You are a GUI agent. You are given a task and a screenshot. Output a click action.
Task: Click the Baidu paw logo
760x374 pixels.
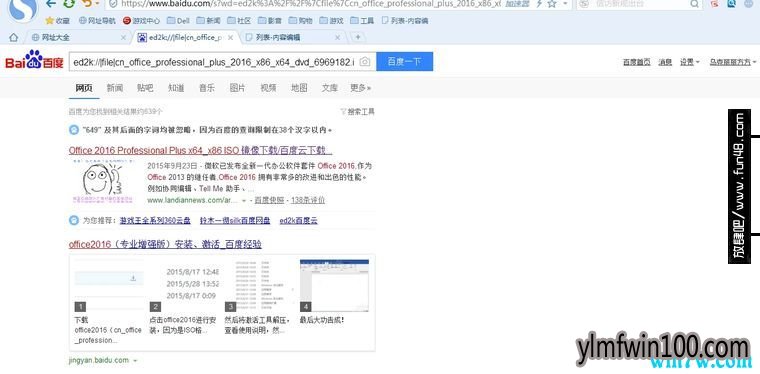point(34,60)
